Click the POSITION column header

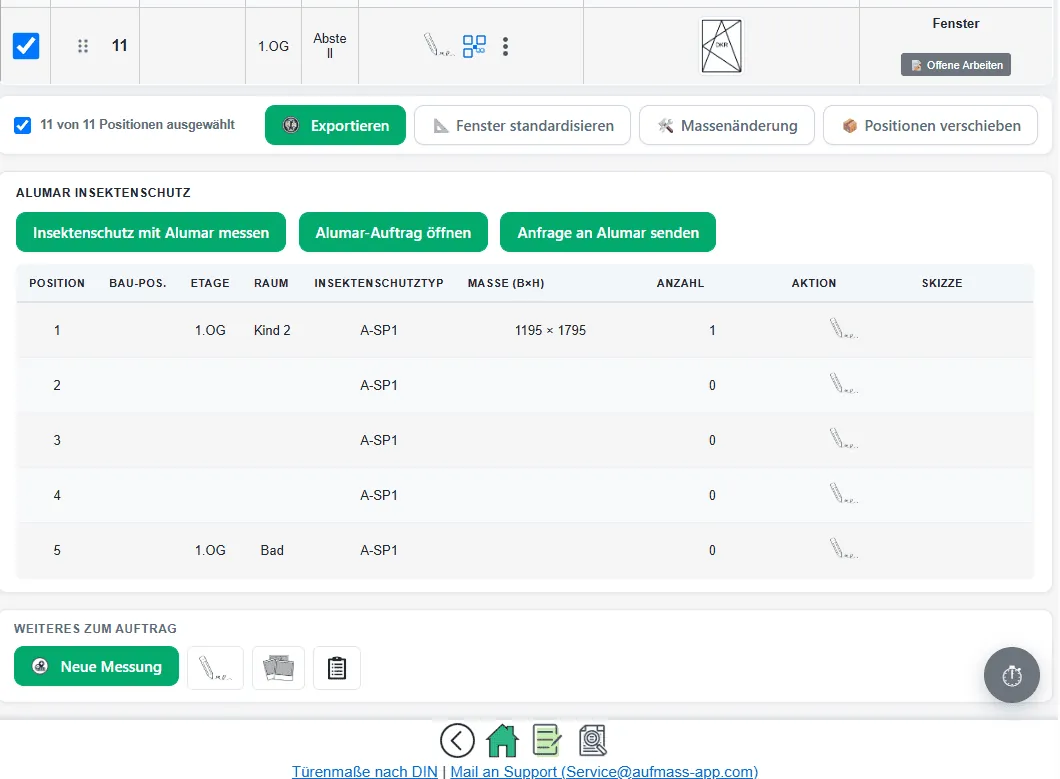click(x=57, y=283)
